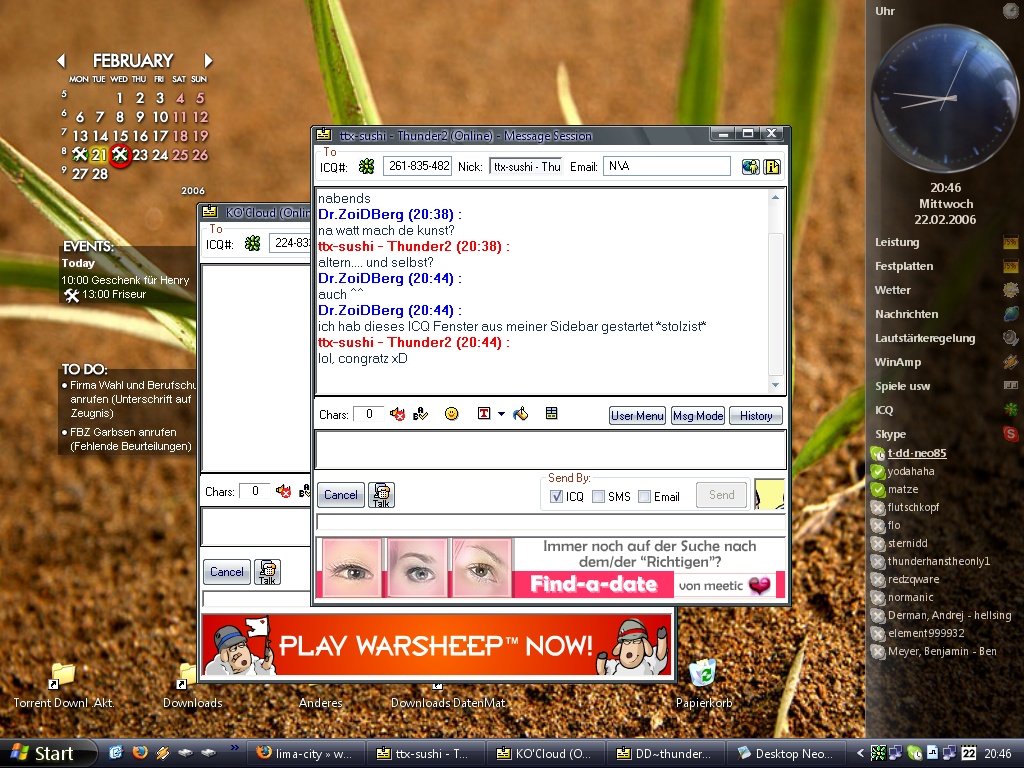Open the History button
Screen dimensions: 1024x768
tap(756, 416)
